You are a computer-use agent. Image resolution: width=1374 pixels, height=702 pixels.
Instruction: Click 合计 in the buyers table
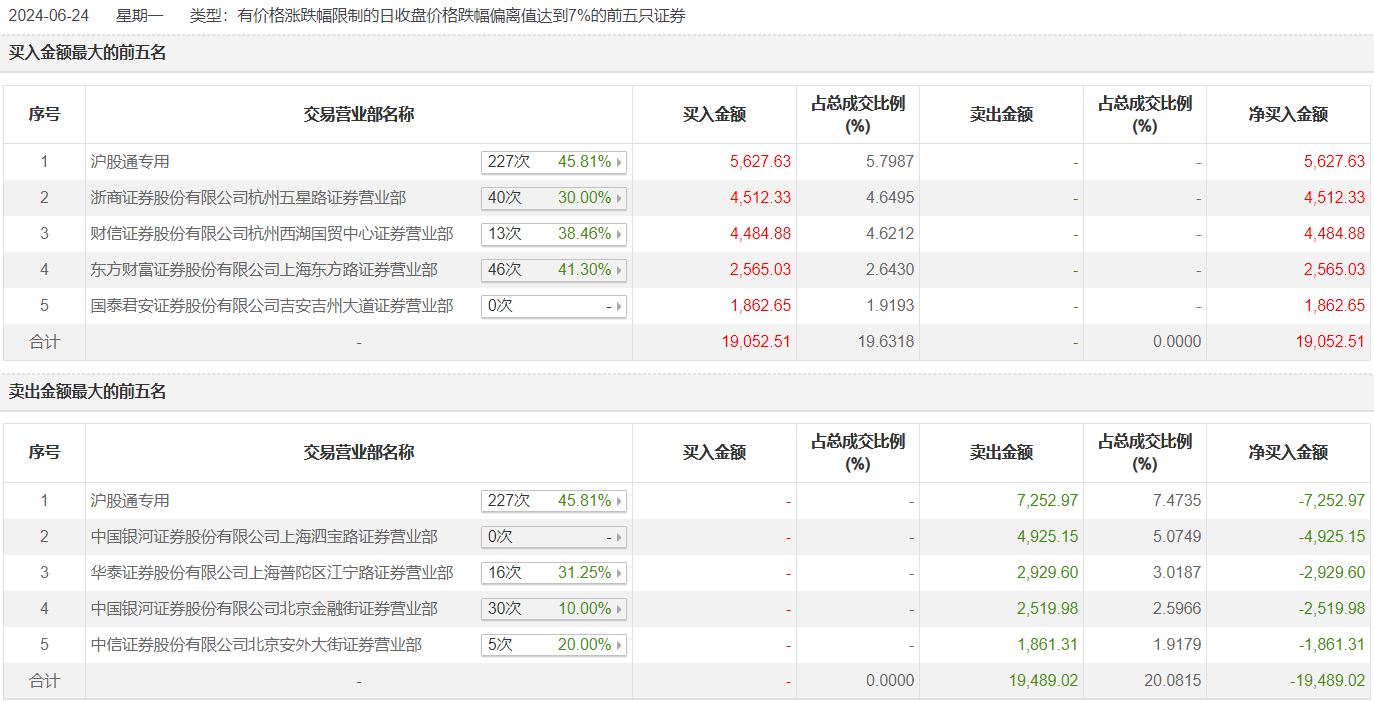[x=44, y=342]
